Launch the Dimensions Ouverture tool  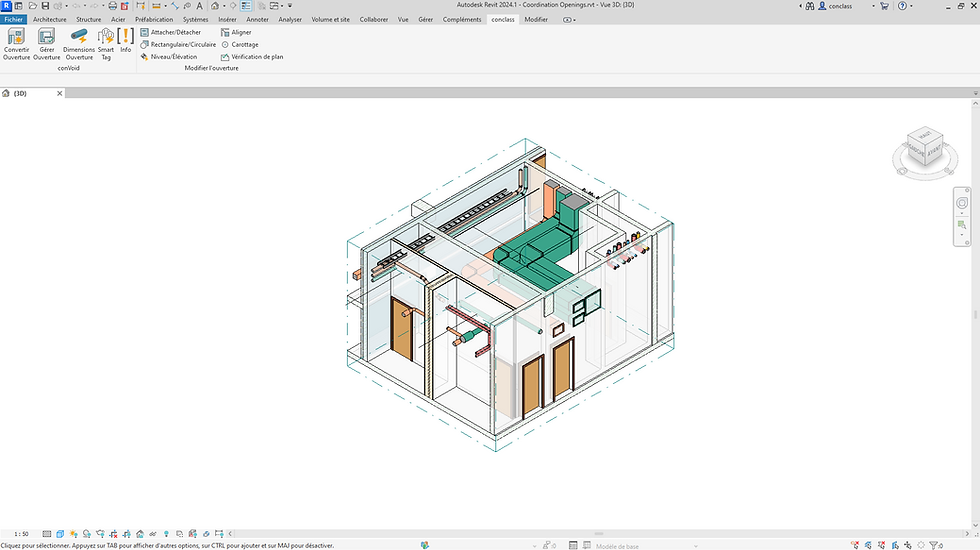[79, 44]
